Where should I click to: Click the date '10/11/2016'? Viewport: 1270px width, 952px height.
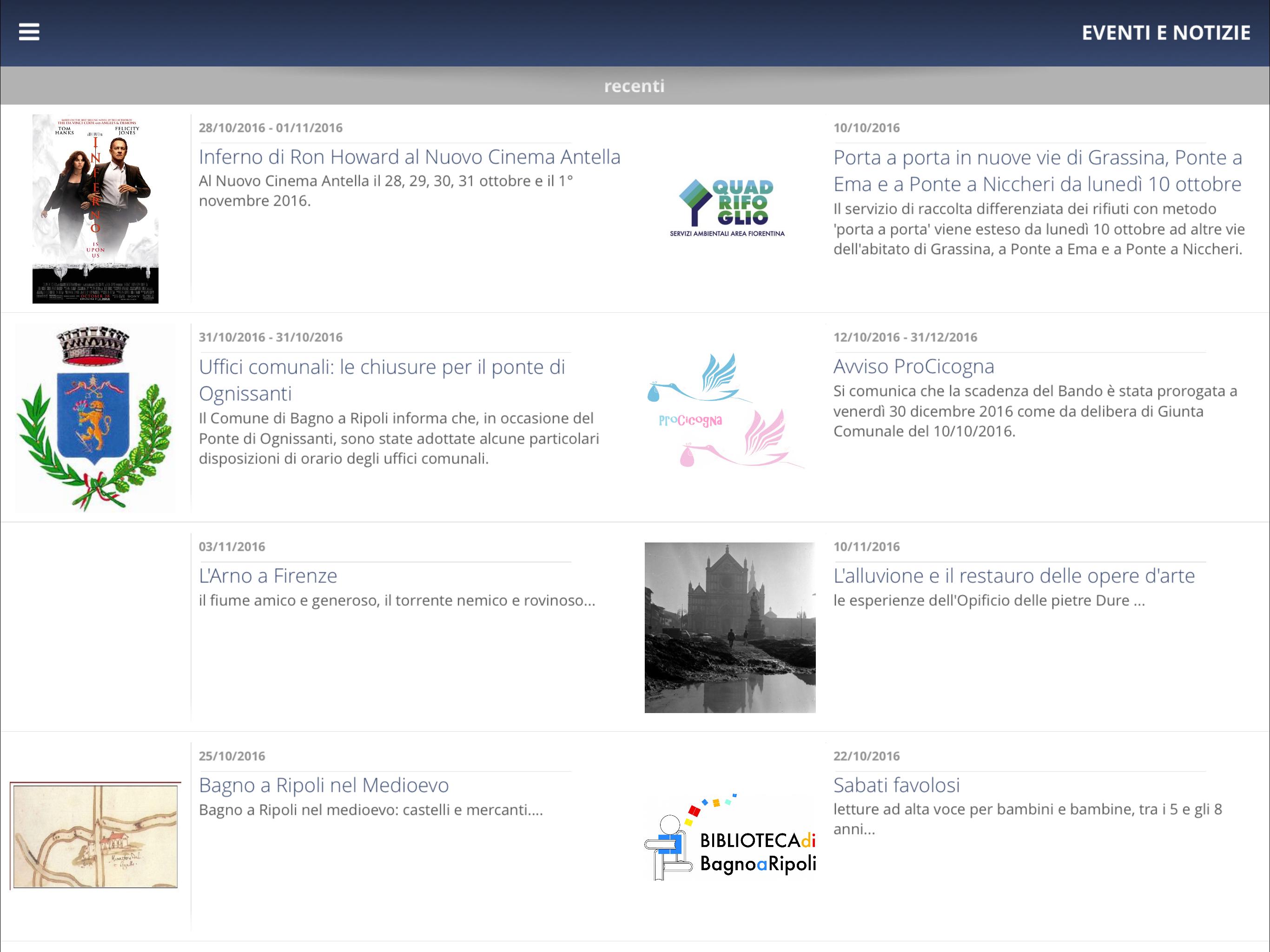(867, 547)
